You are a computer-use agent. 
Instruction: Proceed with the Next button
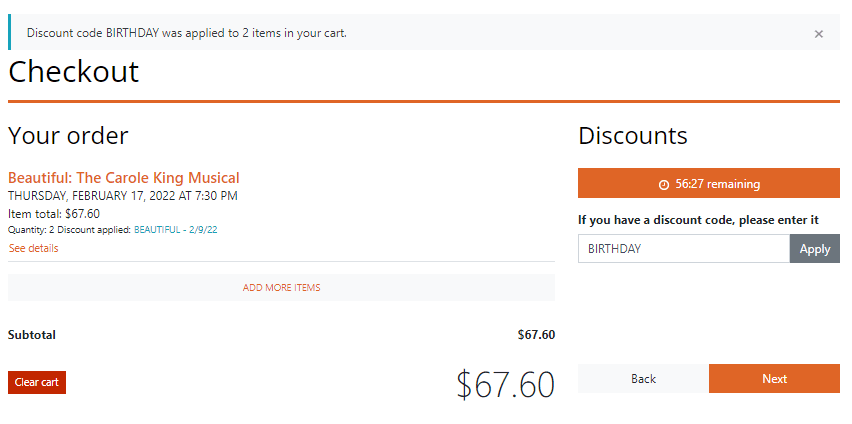[x=774, y=379]
